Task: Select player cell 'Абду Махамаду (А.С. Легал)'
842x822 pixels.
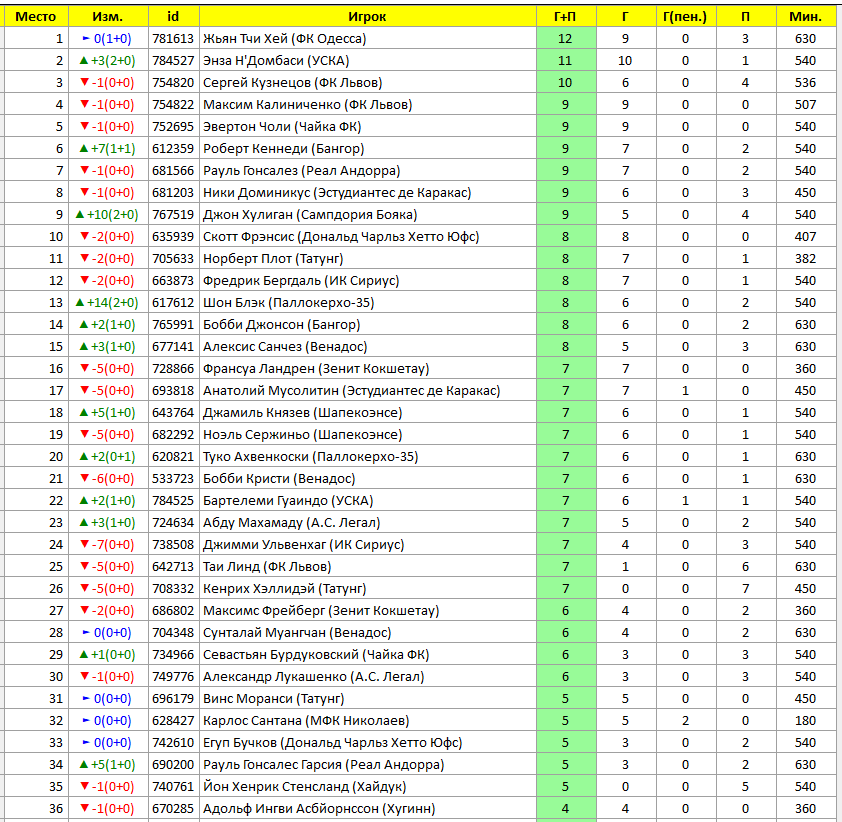Action: 367,523
